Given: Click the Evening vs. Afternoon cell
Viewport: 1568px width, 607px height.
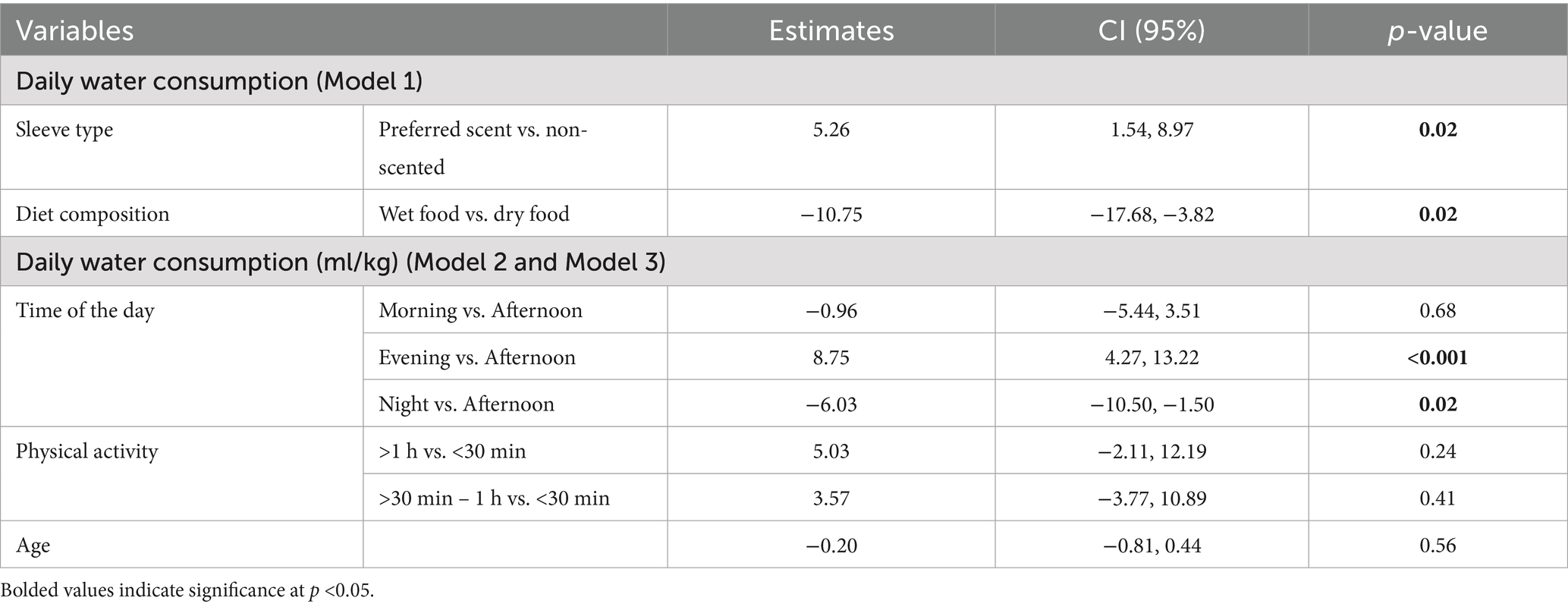Looking at the screenshot, I should [x=476, y=357].
